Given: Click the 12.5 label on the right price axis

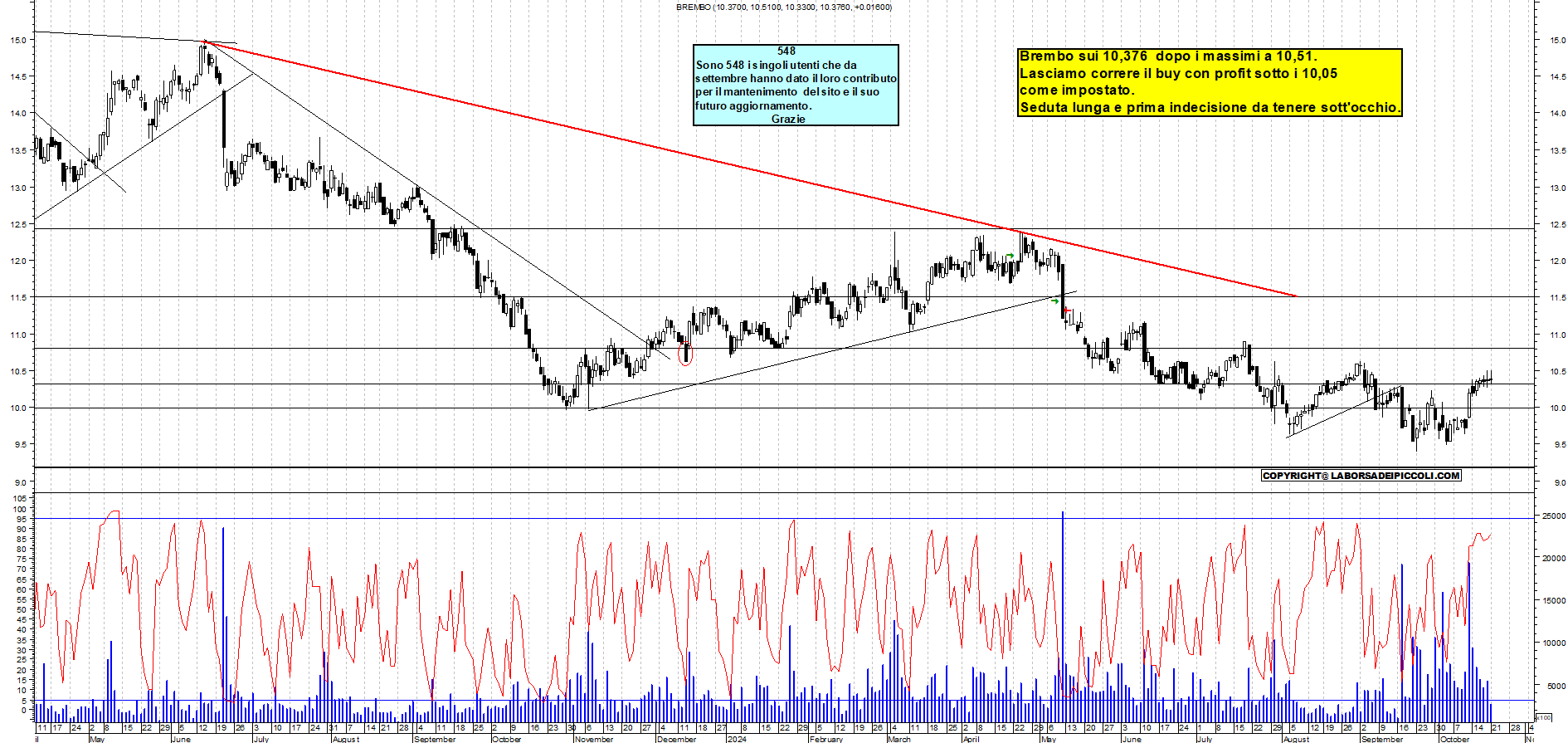Looking at the screenshot, I should click(x=1557, y=224).
